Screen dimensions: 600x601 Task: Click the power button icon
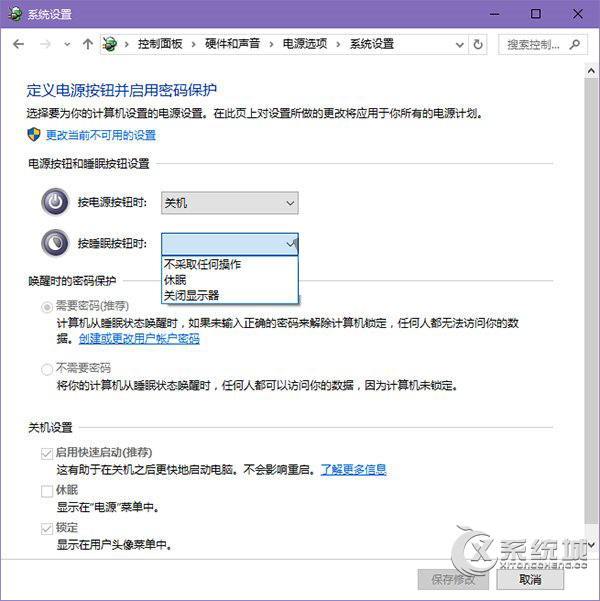click(x=55, y=202)
